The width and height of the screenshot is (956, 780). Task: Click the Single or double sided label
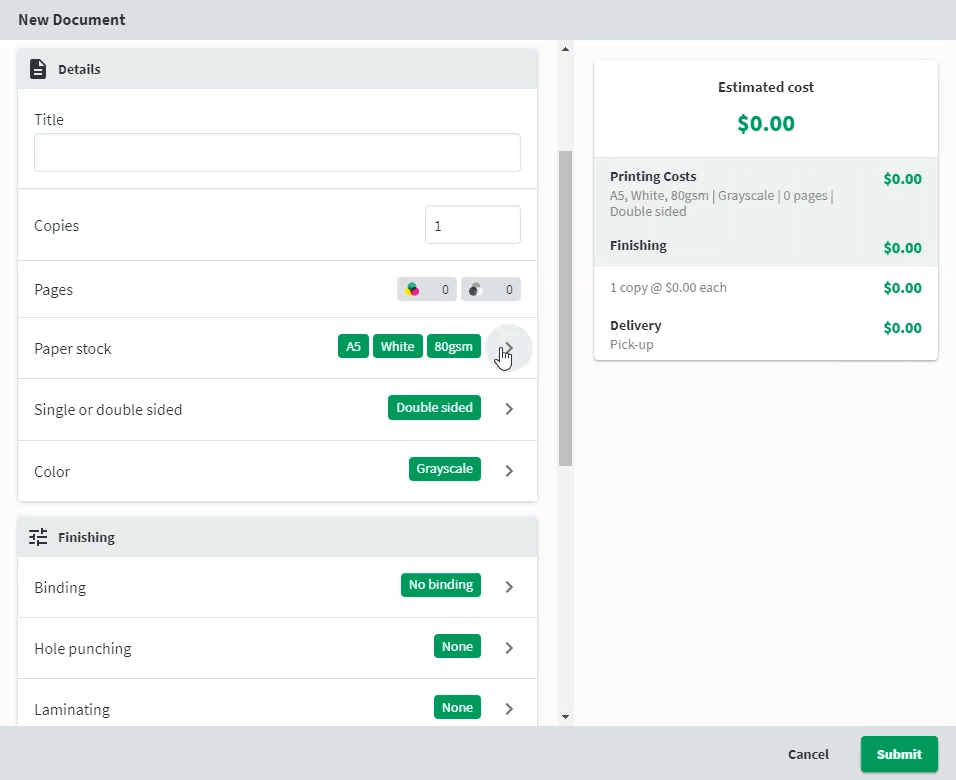tap(108, 409)
